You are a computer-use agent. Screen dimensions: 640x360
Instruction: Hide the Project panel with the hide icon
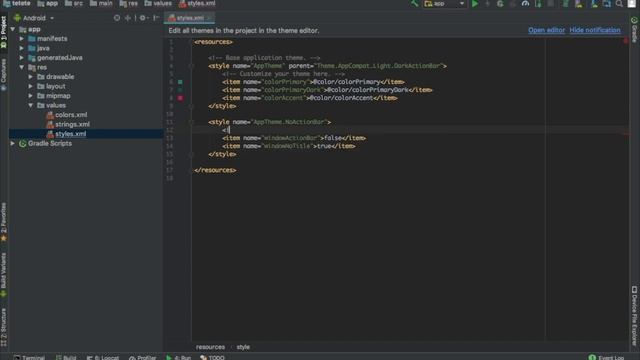tap(156, 18)
